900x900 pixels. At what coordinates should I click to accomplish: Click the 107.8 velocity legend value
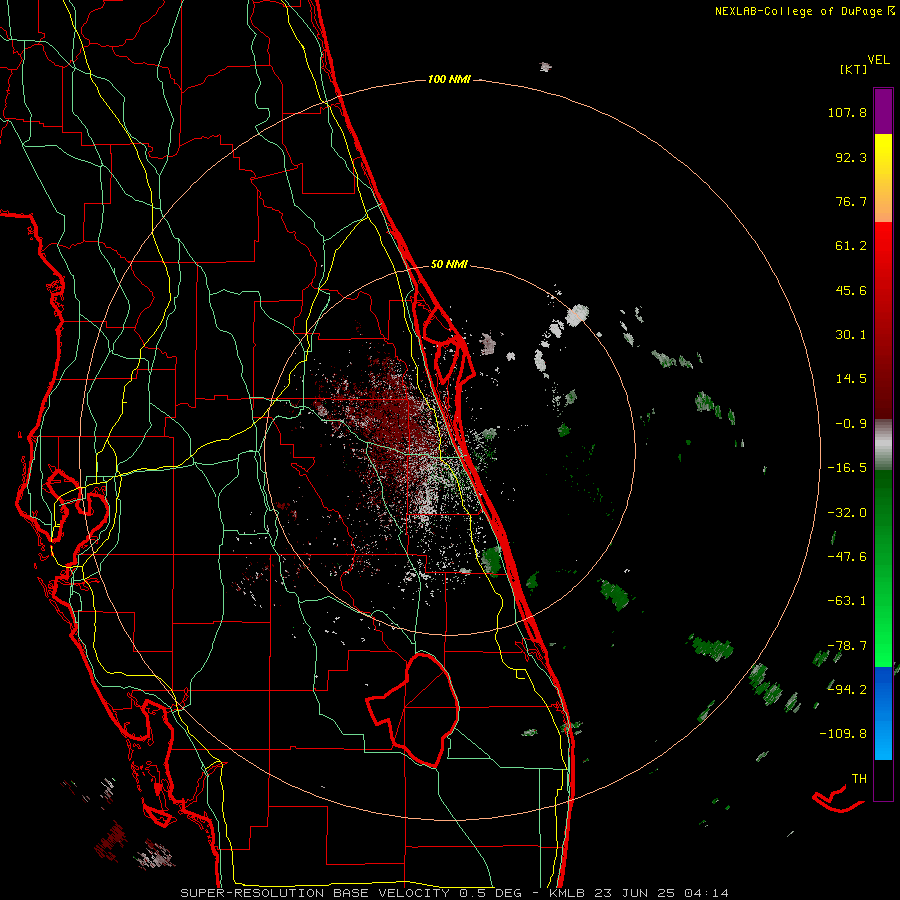click(x=847, y=112)
